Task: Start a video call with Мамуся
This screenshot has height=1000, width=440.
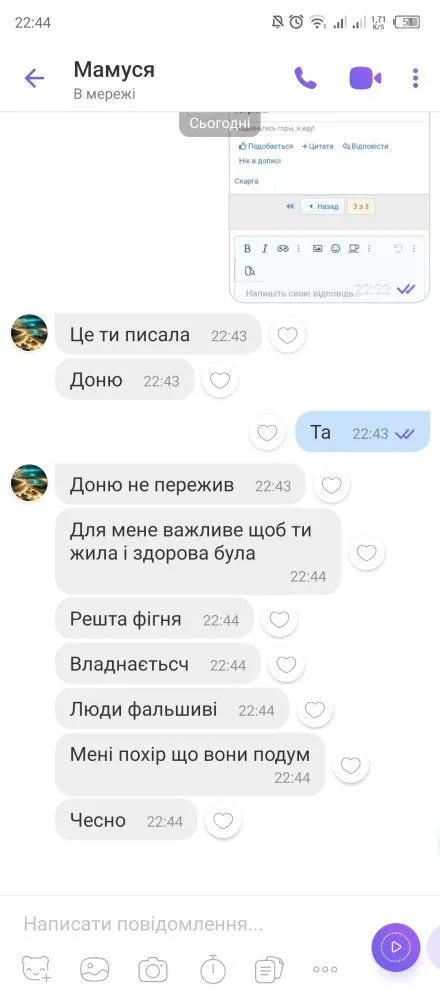Action: coord(365,78)
